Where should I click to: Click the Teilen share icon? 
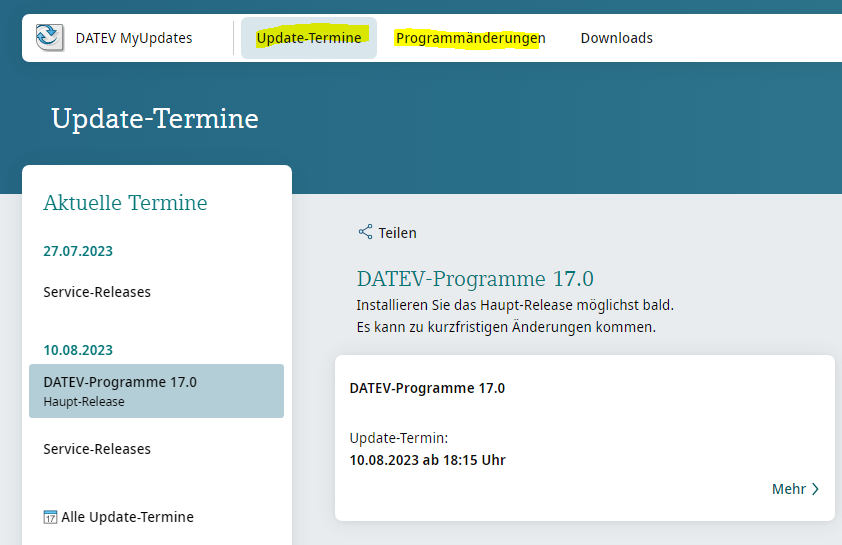366,232
